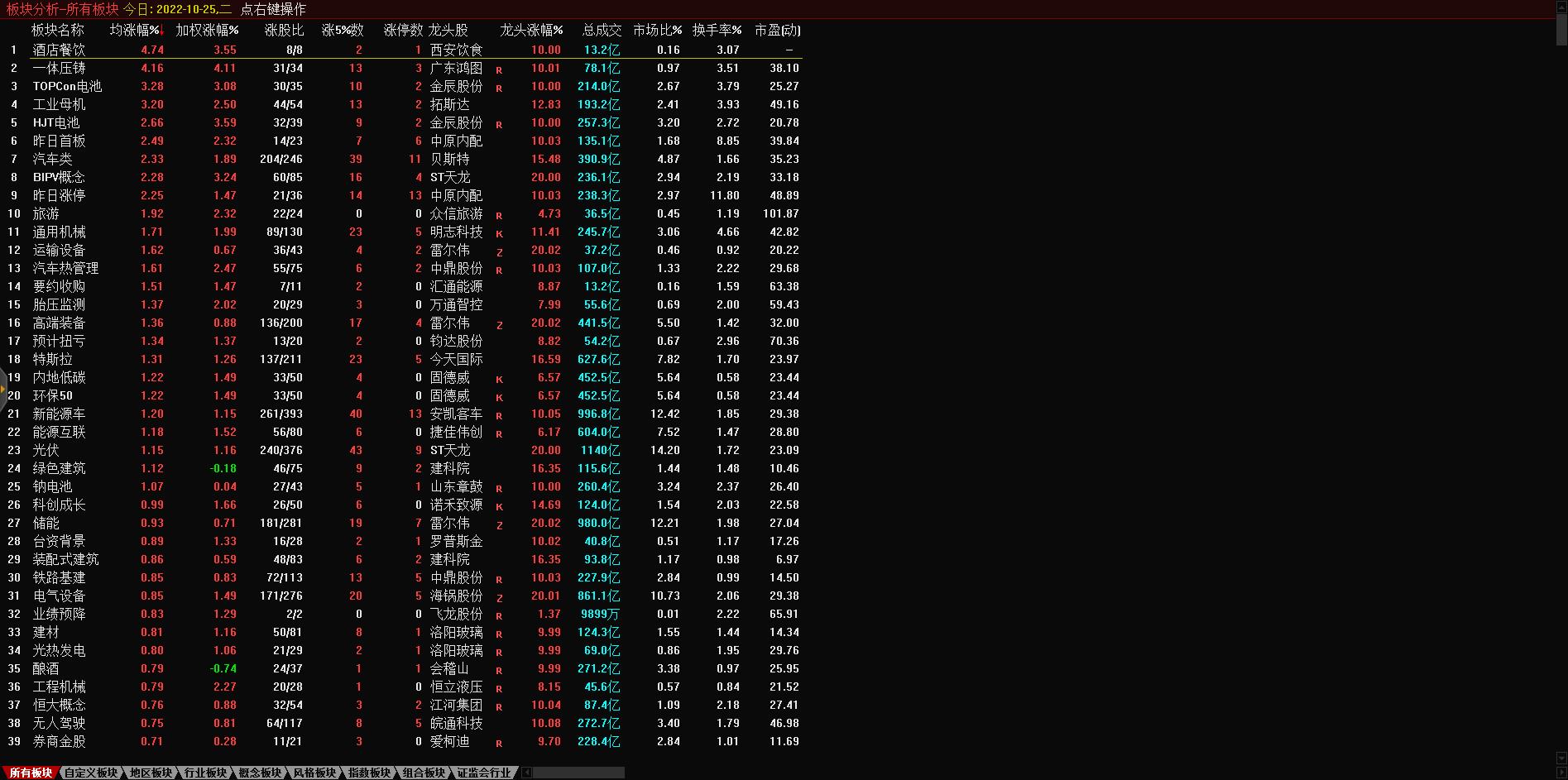This screenshot has height=780, width=1568.
Task: Expand the left-edge side panel handle
Action: point(3,389)
